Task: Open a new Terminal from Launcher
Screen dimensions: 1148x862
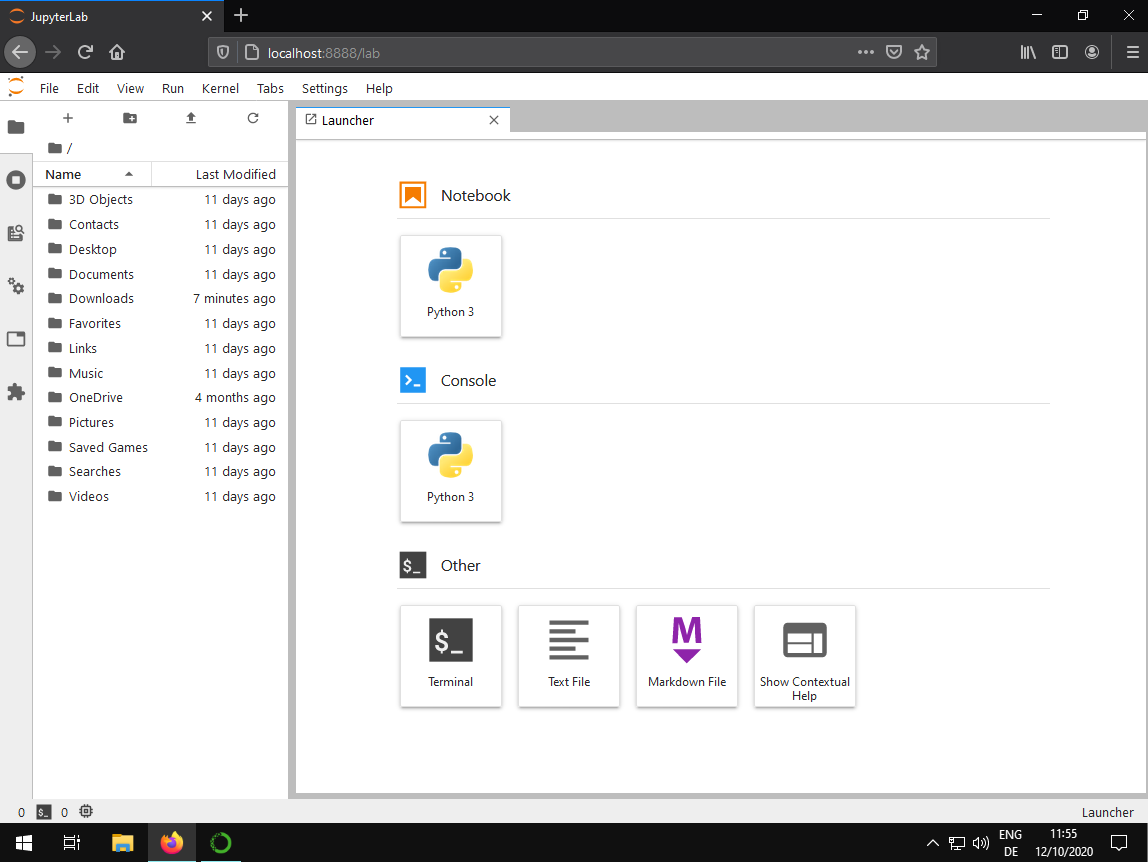Action: click(451, 655)
